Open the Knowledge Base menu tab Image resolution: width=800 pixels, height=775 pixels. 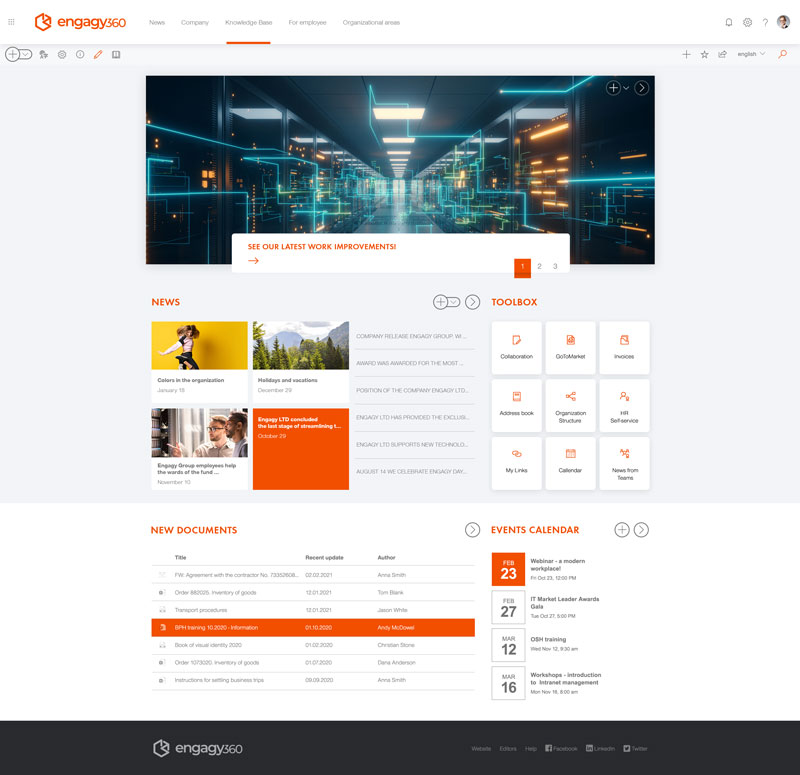tap(248, 22)
